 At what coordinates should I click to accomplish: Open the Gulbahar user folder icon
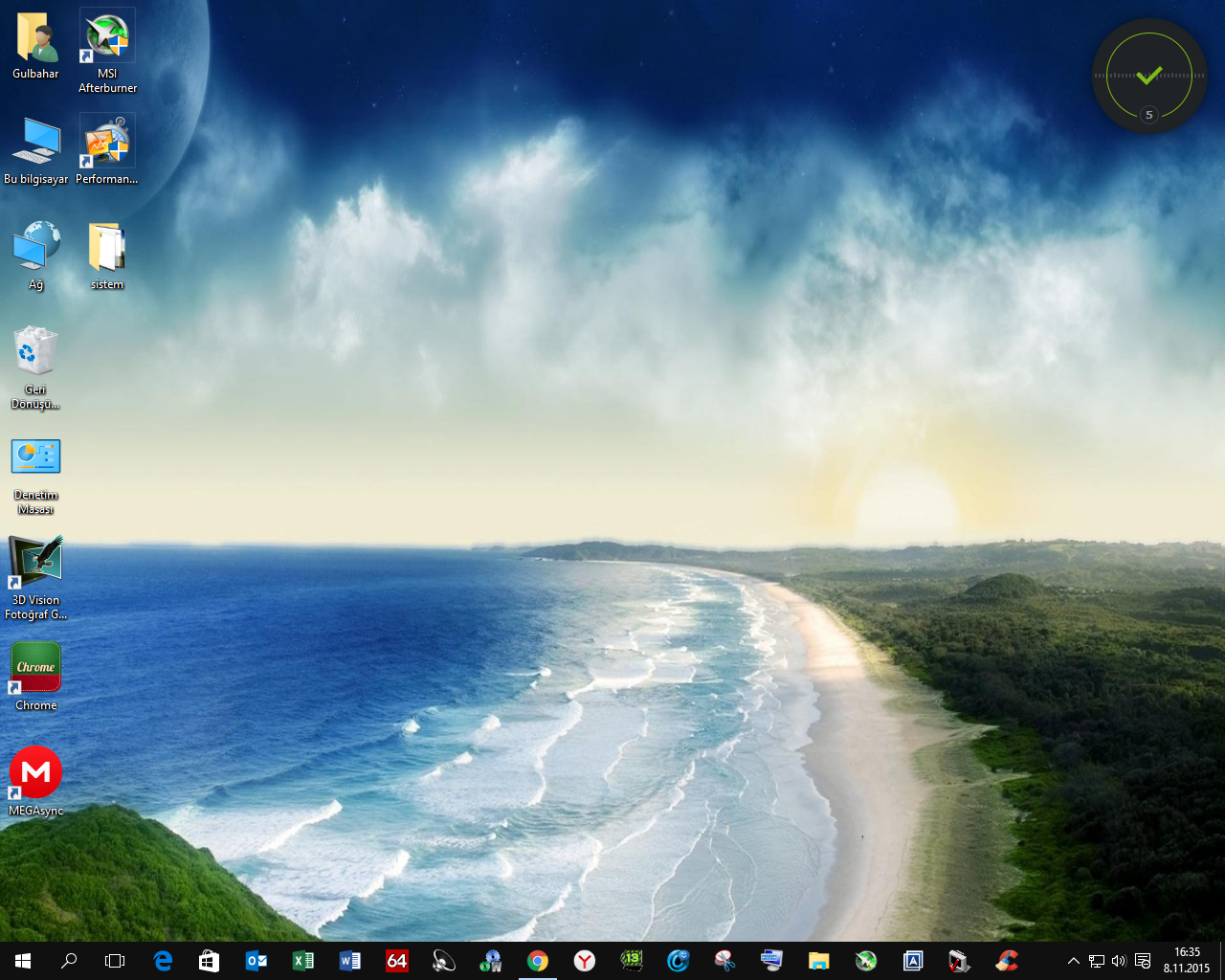[x=35, y=45]
